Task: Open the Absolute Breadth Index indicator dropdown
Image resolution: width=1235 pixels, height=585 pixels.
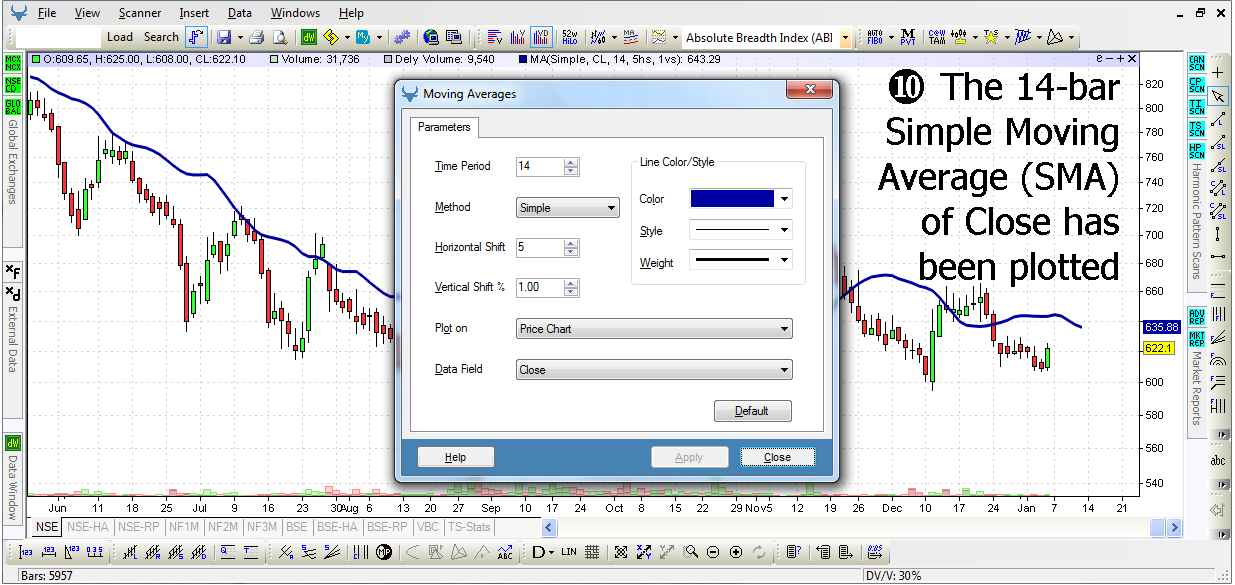Action: tap(845, 38)
